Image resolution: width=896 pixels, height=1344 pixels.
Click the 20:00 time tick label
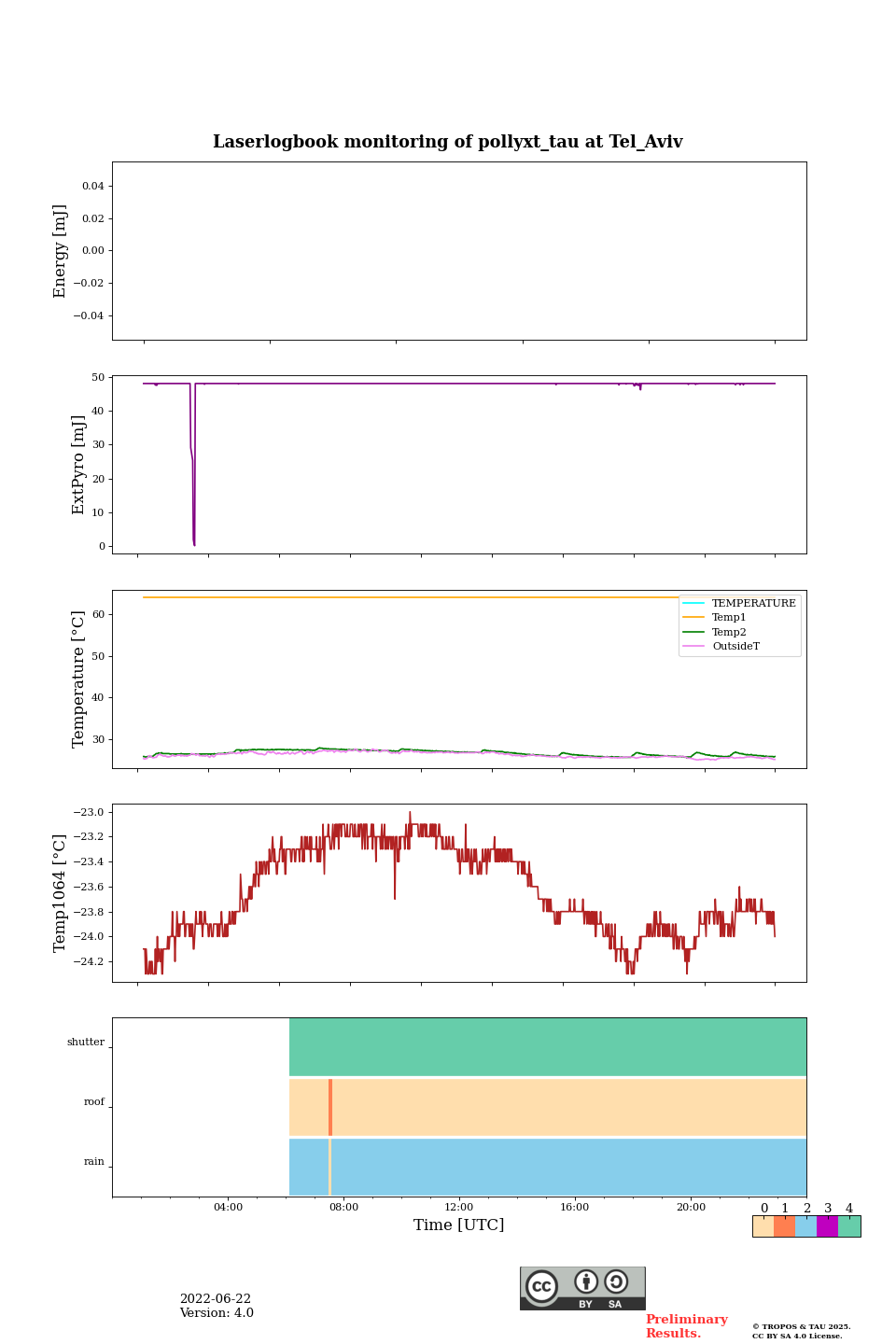[x=691, y=1208]
